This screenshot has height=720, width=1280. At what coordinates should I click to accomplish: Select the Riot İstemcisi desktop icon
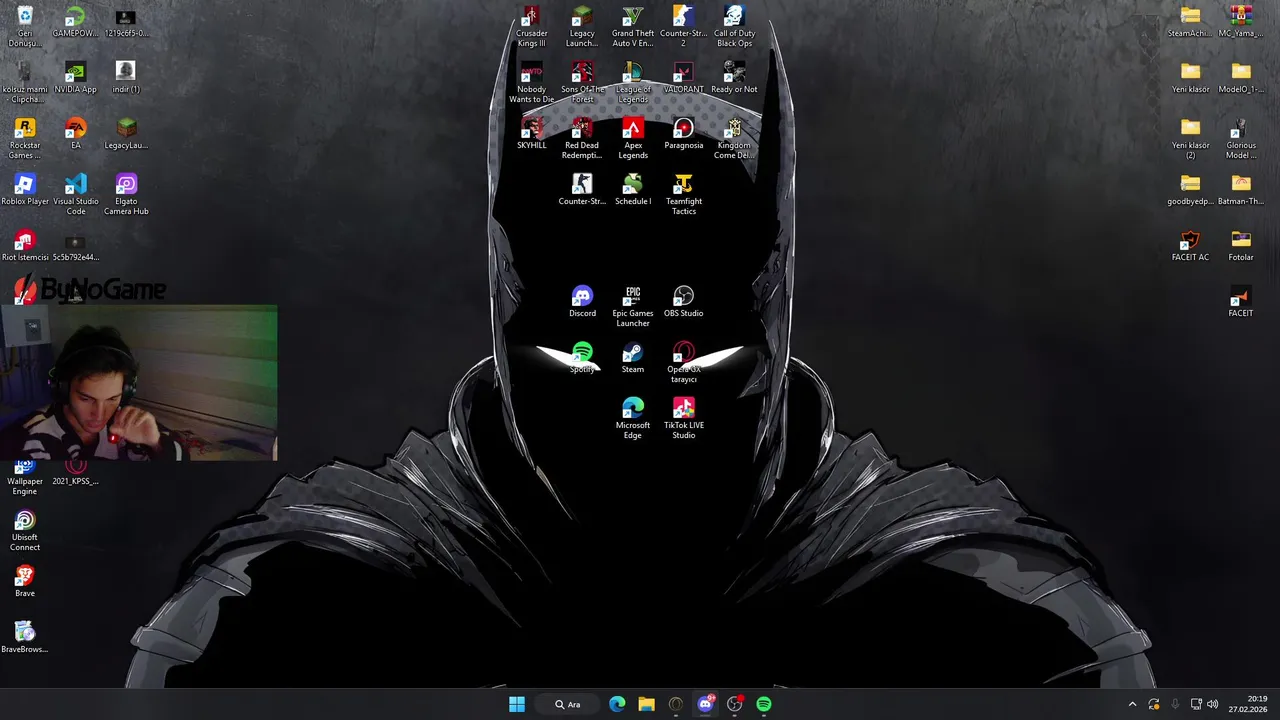point(25,246)
